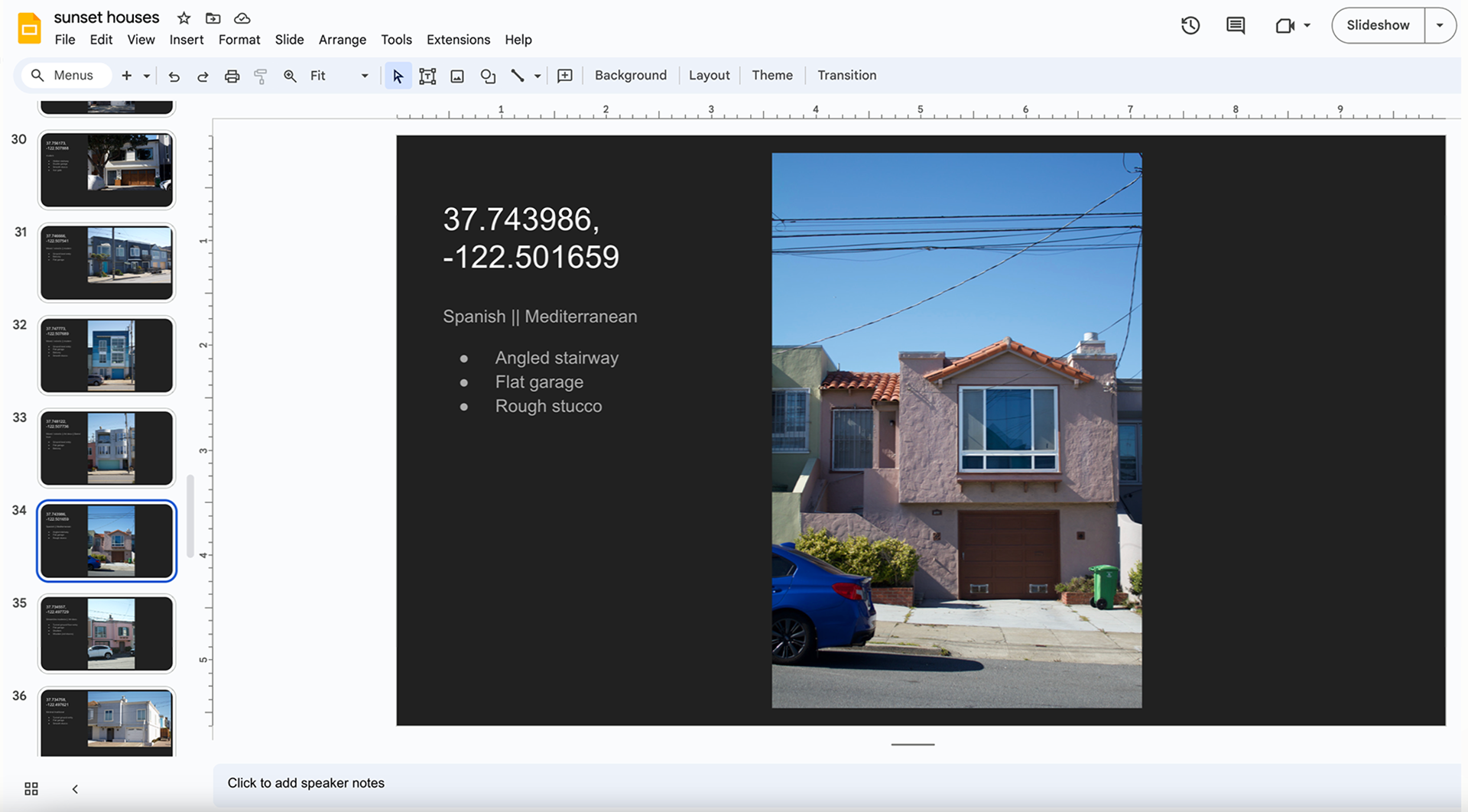Select the pink house photo on slide

[956, 430]
